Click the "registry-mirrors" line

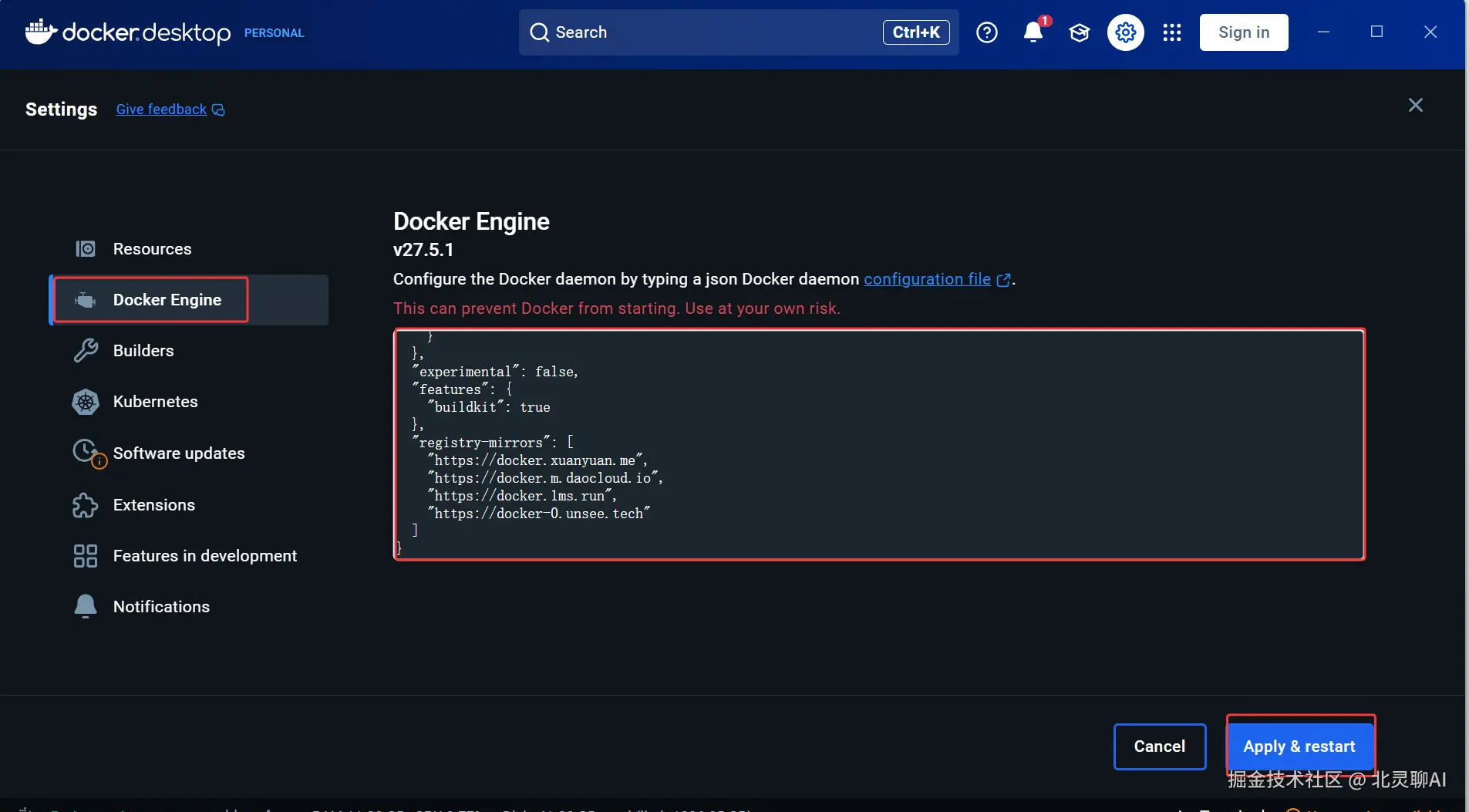click(494, 443)
